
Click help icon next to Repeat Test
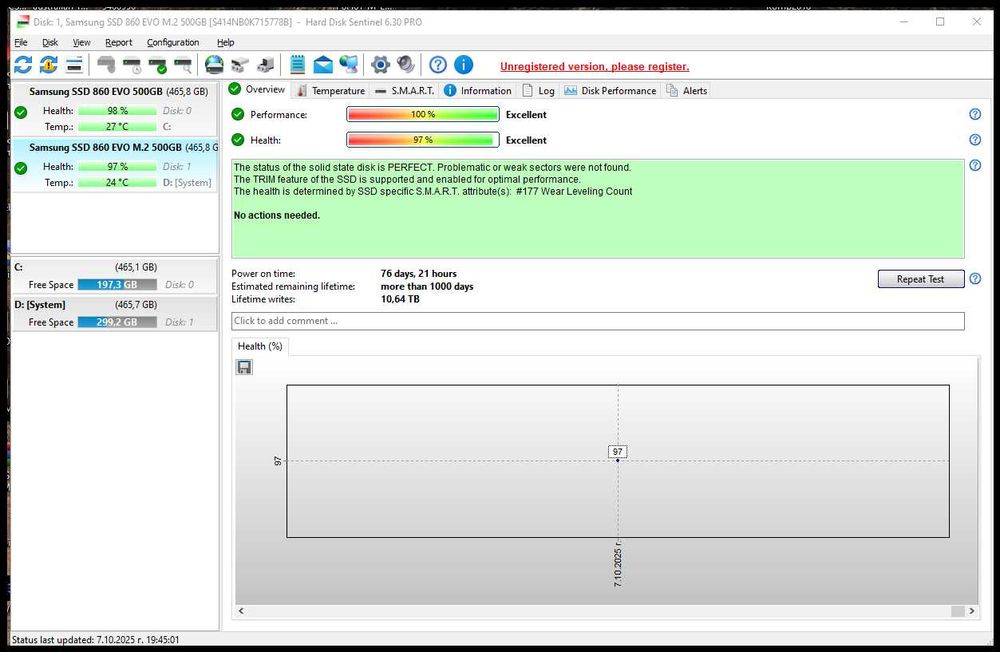(975, 279)
